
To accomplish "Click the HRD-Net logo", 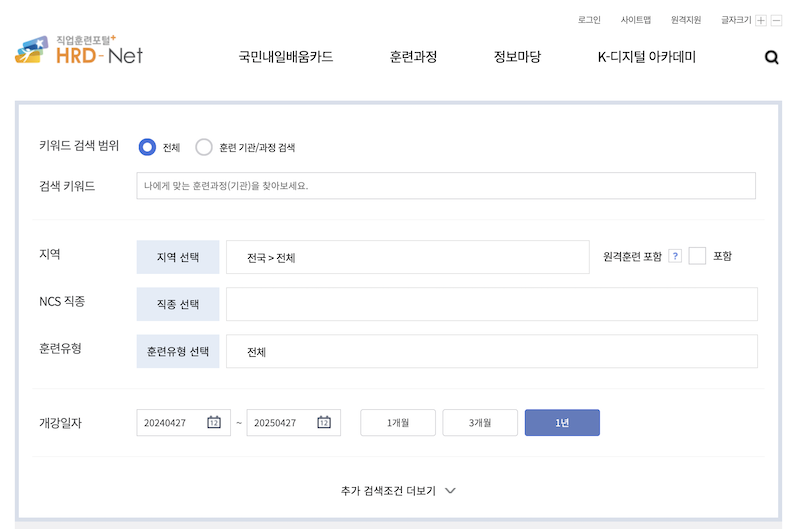I will click(79, 50).
